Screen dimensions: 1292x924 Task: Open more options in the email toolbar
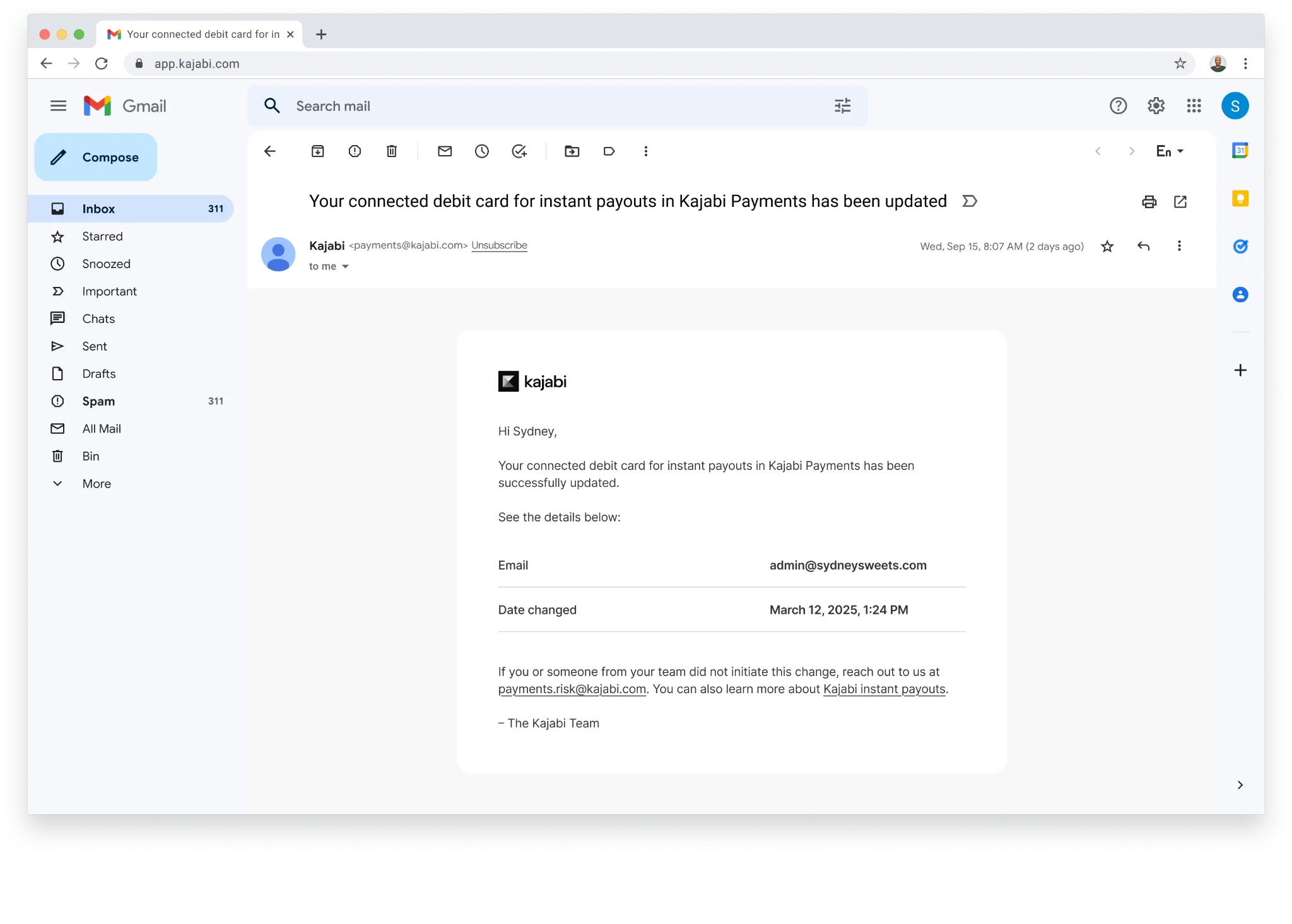coord(646,151)
